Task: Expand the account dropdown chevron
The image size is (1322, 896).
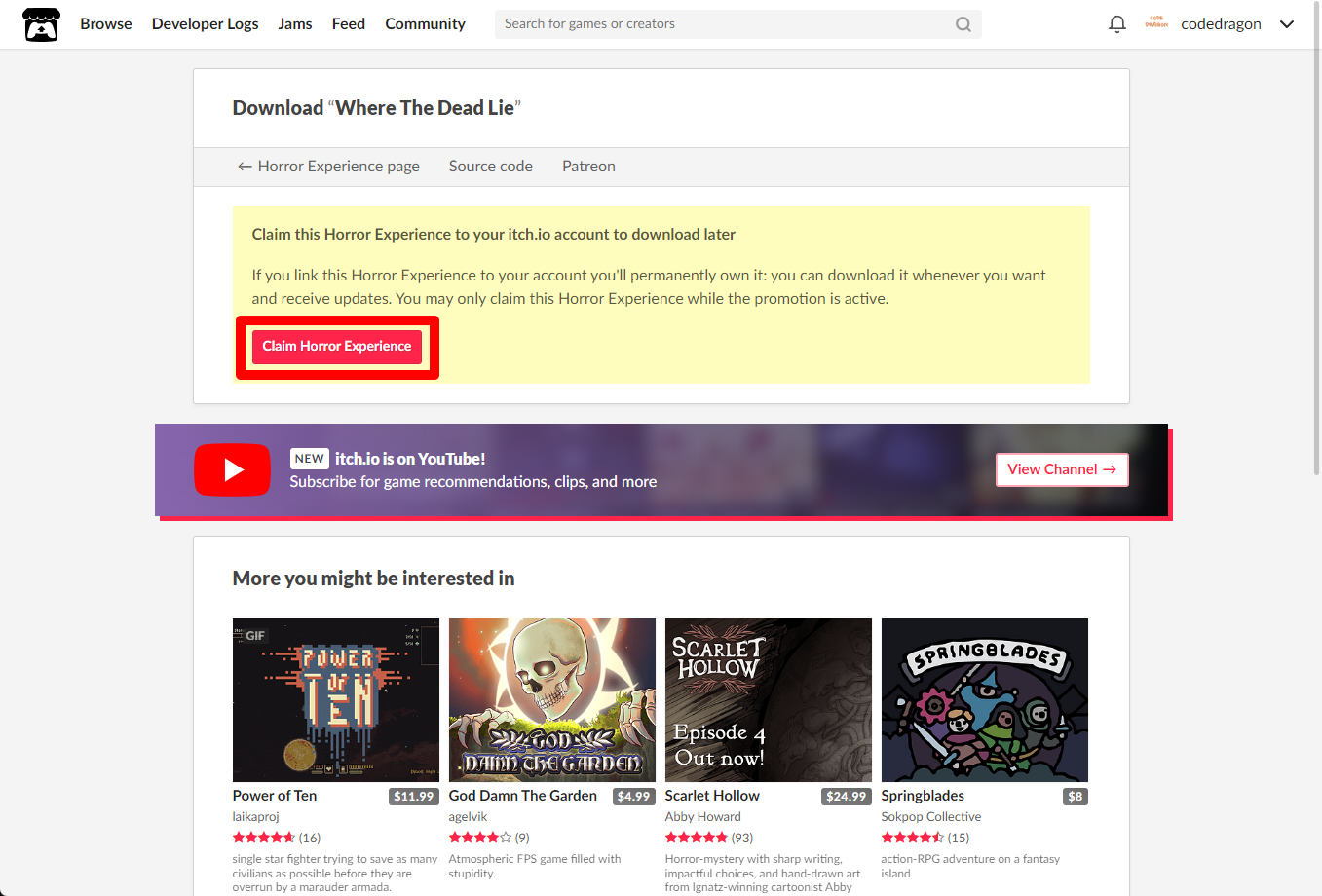Action: point(1287,24)
